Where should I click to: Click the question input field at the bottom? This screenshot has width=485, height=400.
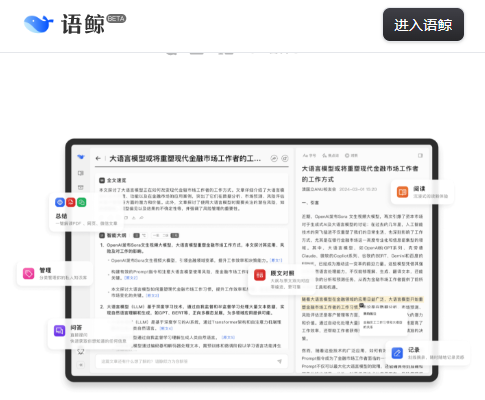[192, 361]
